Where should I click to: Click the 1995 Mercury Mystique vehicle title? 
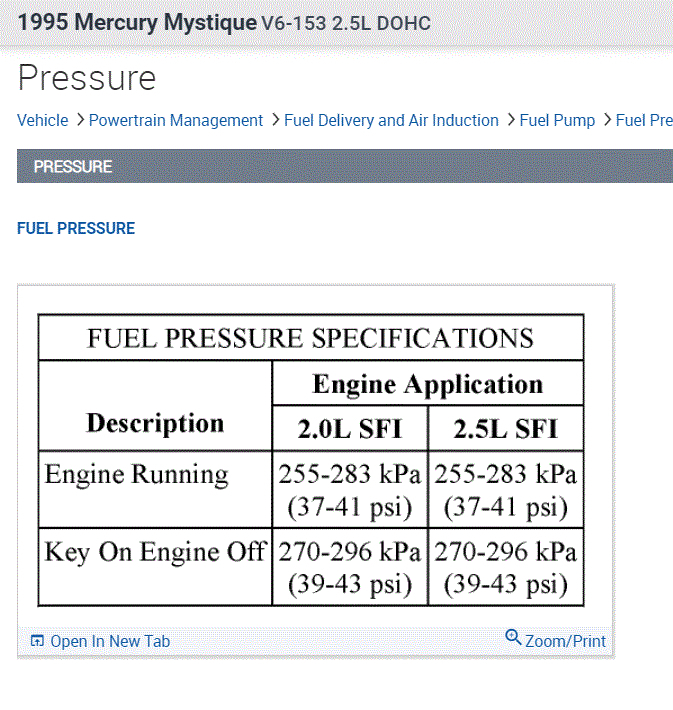coord(137,22)
